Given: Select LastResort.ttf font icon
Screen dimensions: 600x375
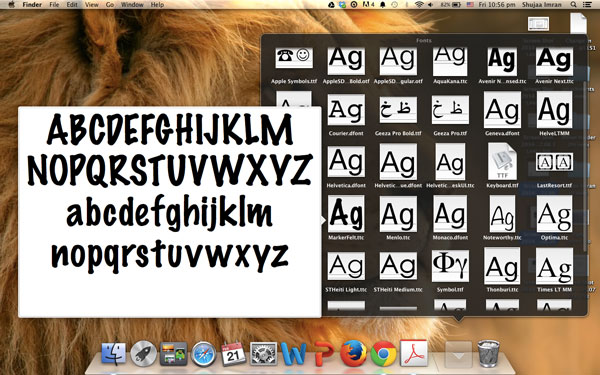Looking at the screenshot, I should coord(554,162).
